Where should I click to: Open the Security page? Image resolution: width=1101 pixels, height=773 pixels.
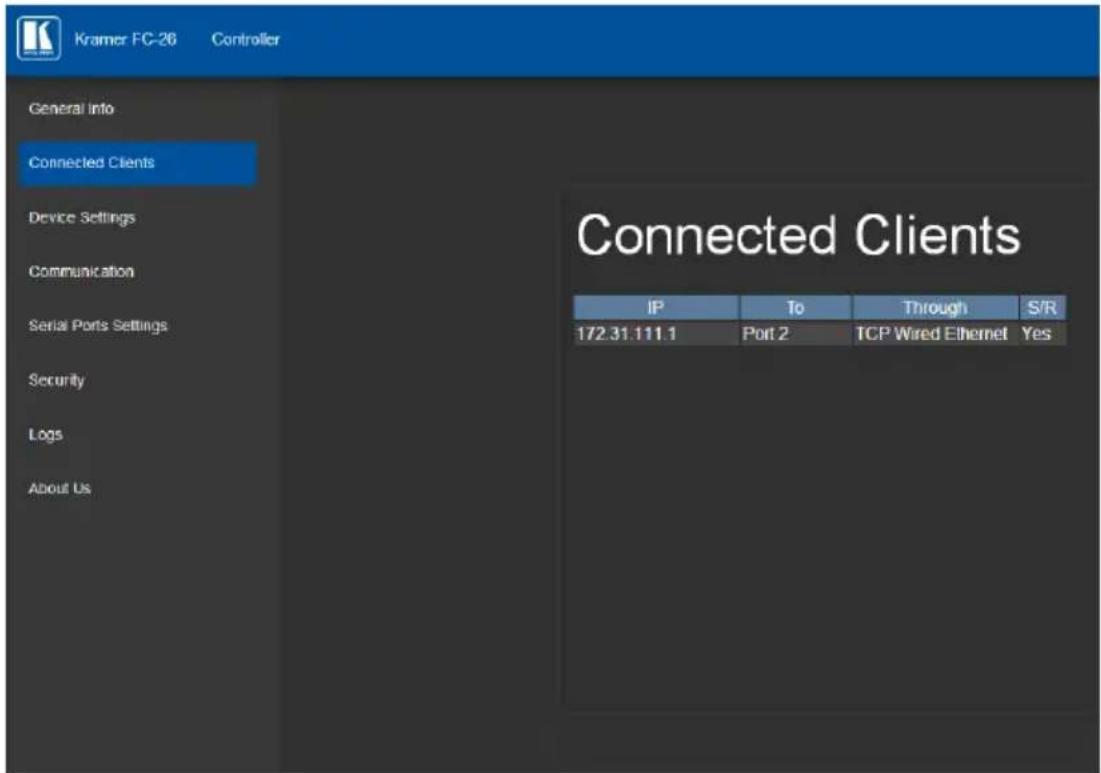pos(56,380)
